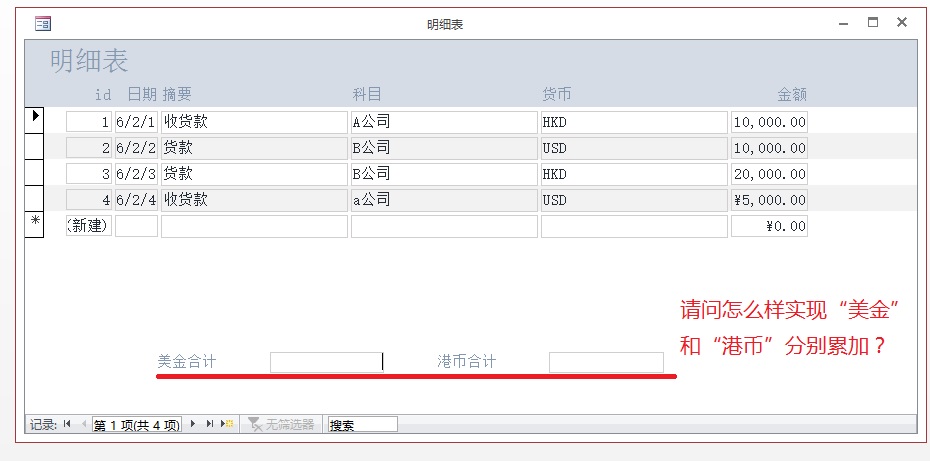
Task: Click the 搜索 search box
Action: [x=361, y=424]
